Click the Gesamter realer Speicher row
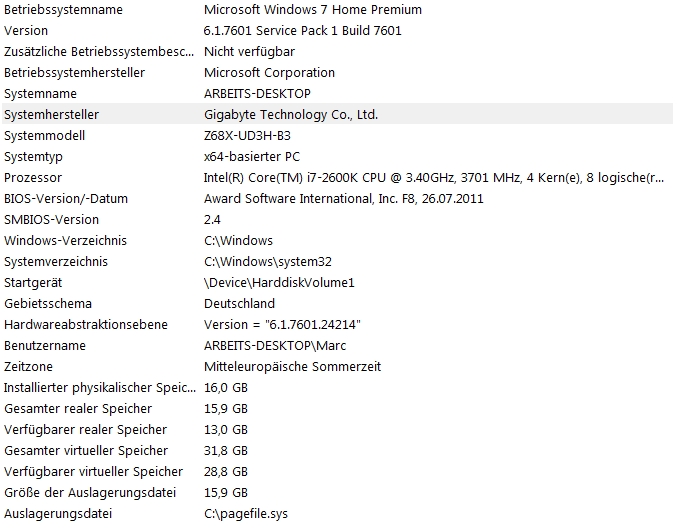This screenshot has width=685, height=528. [337, 408]
